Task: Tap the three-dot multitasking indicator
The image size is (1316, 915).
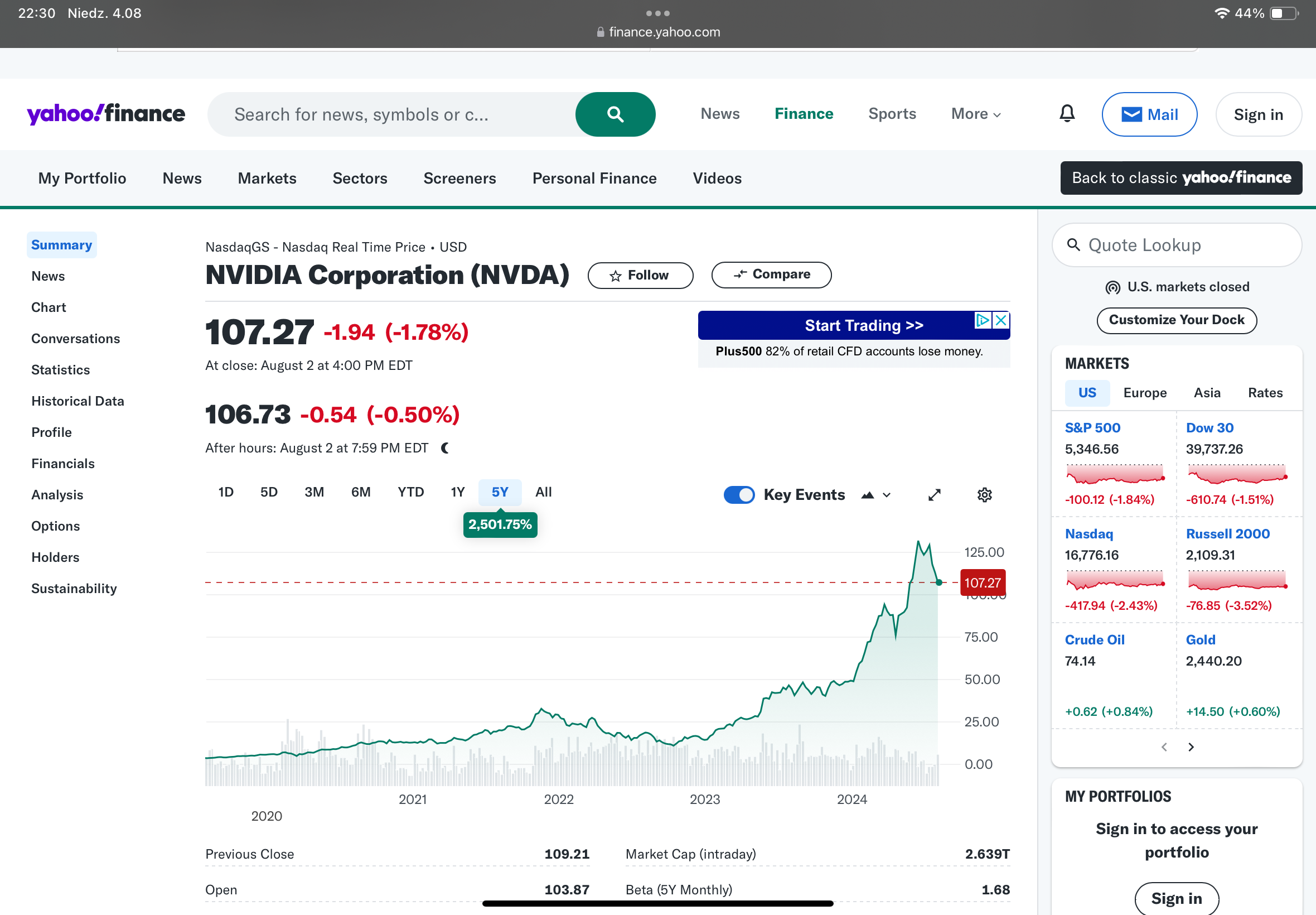Action: coord(657,13)
